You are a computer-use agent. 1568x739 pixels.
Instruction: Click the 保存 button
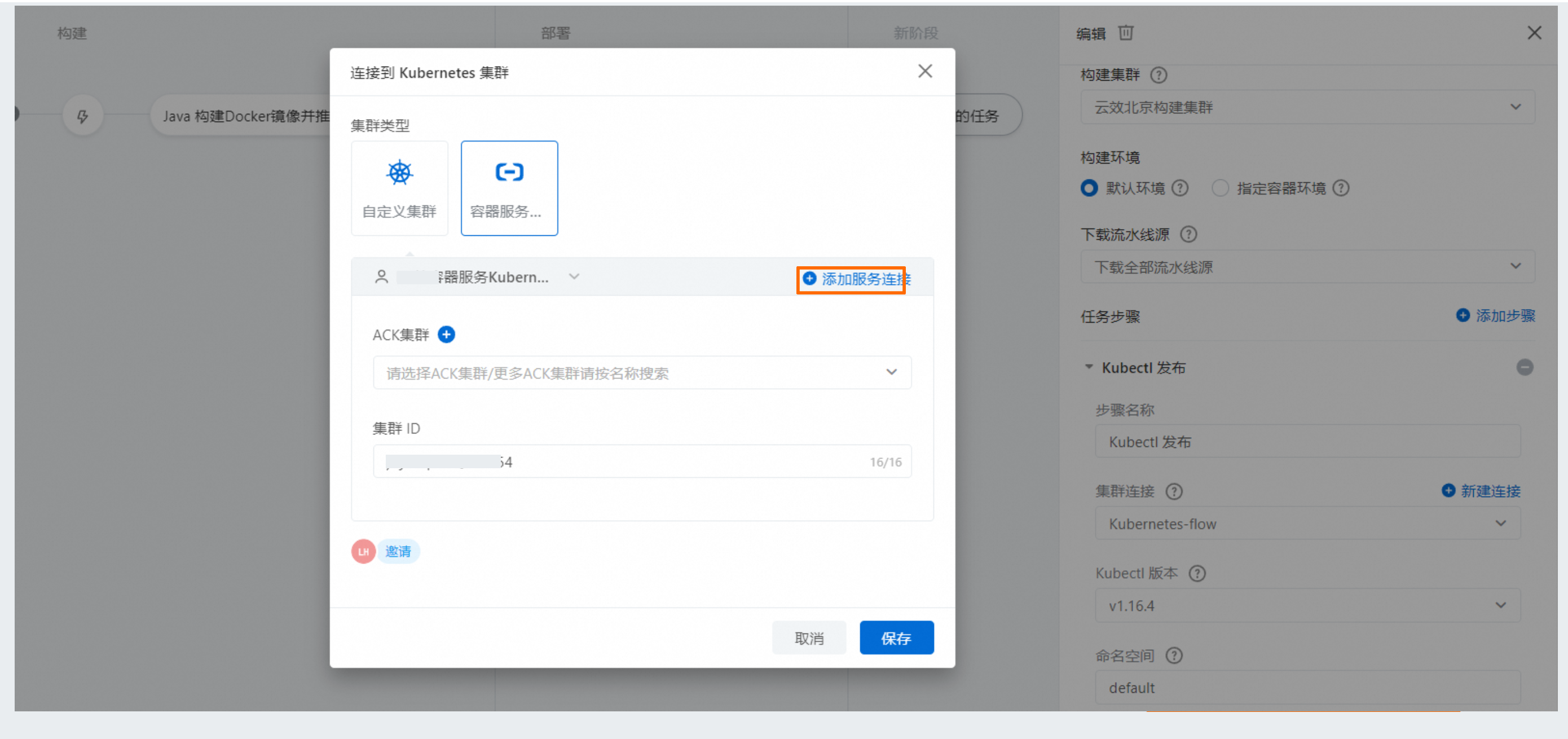[896, 637]
